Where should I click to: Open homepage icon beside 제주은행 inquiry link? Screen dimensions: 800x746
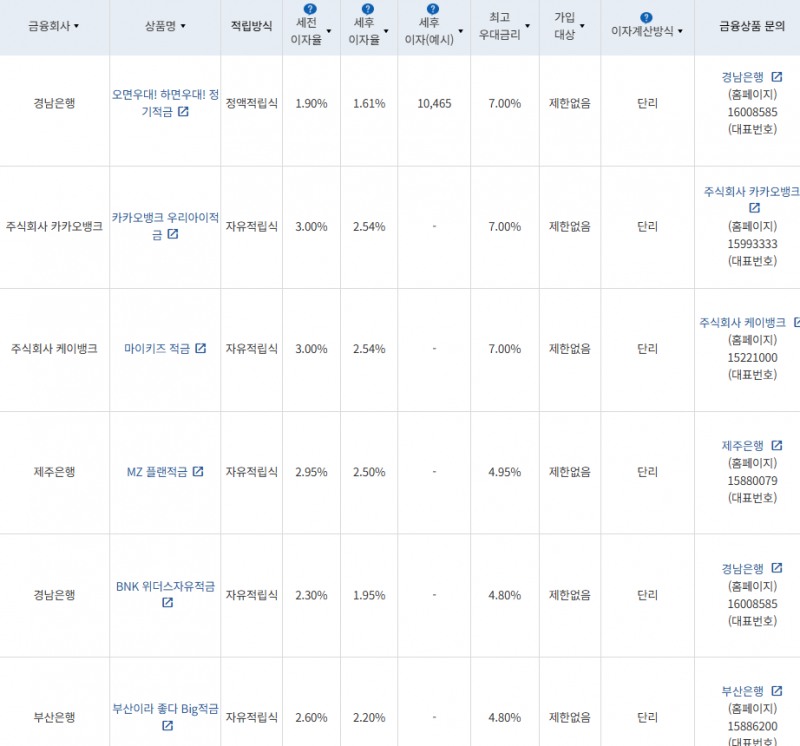[777, 445]
